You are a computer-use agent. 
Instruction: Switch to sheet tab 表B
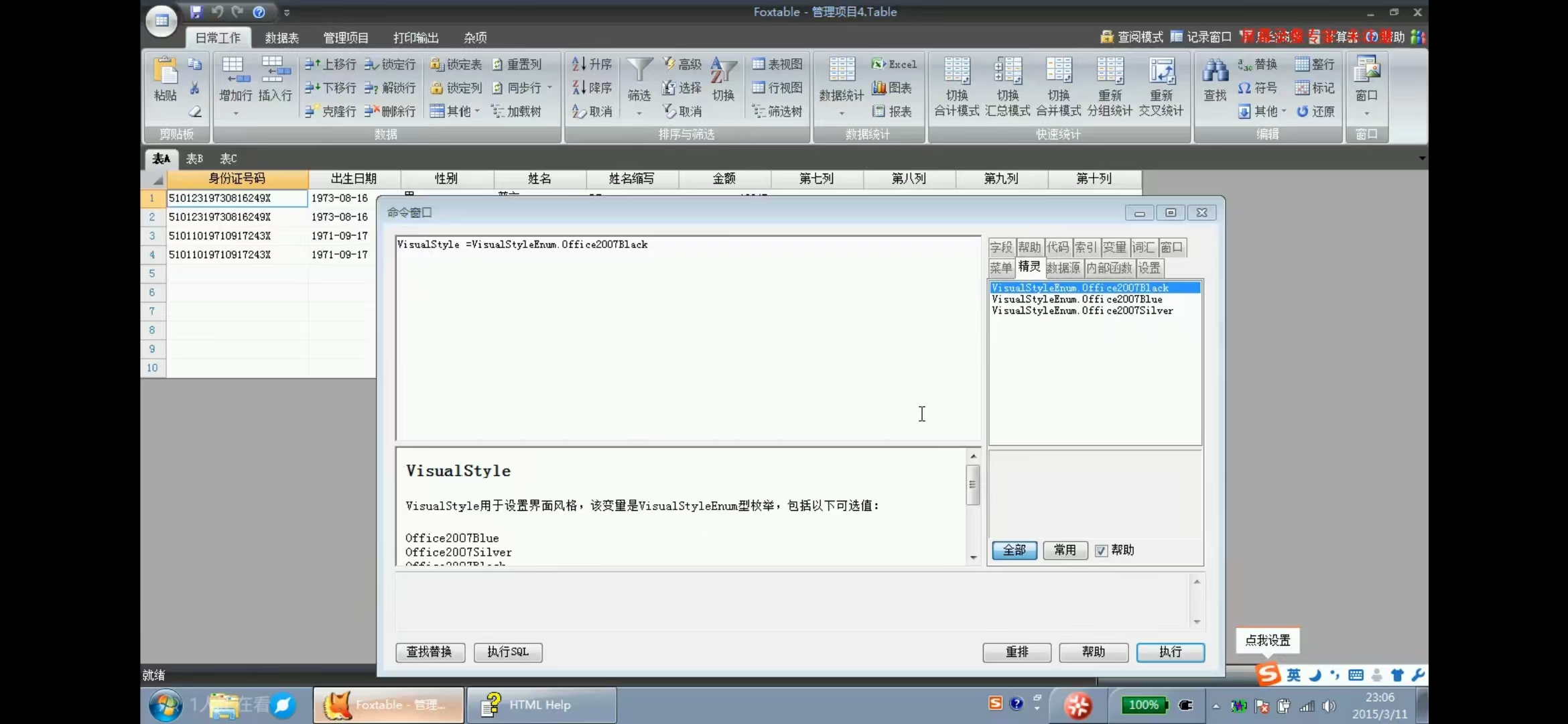point(194,159)
